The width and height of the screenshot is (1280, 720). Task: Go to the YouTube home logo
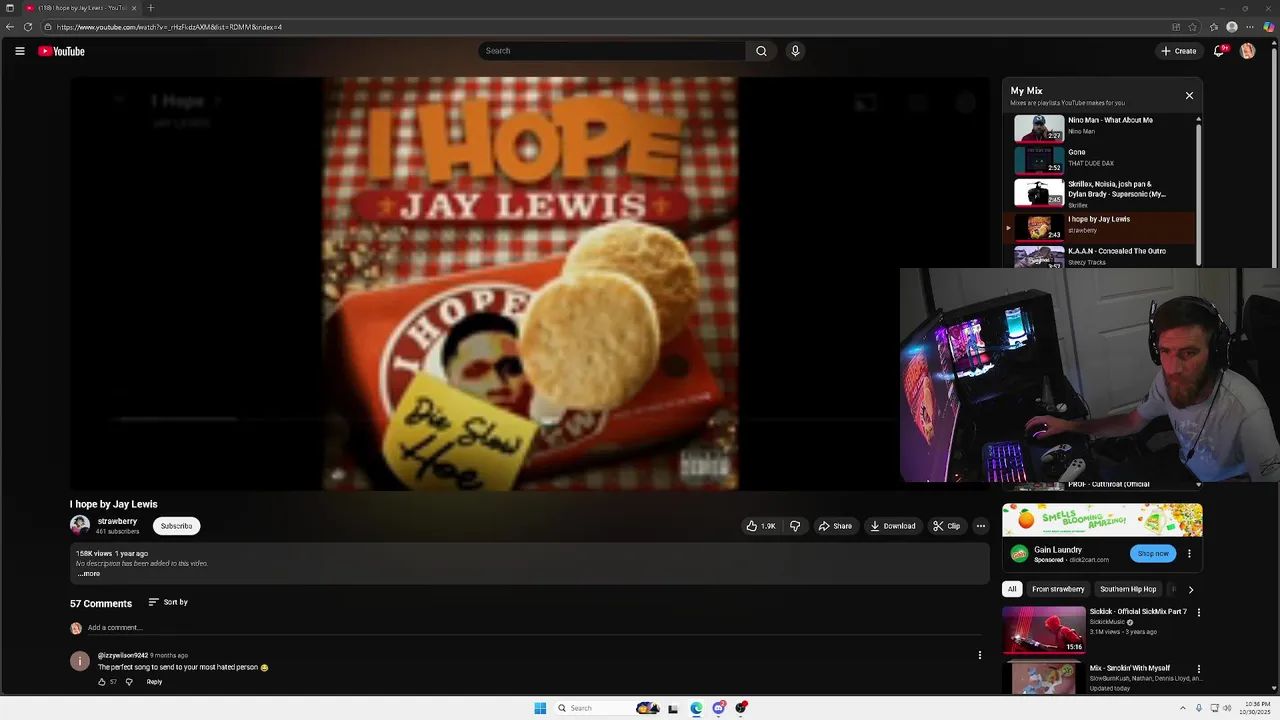pyautogui.click(x=61, y=51)
